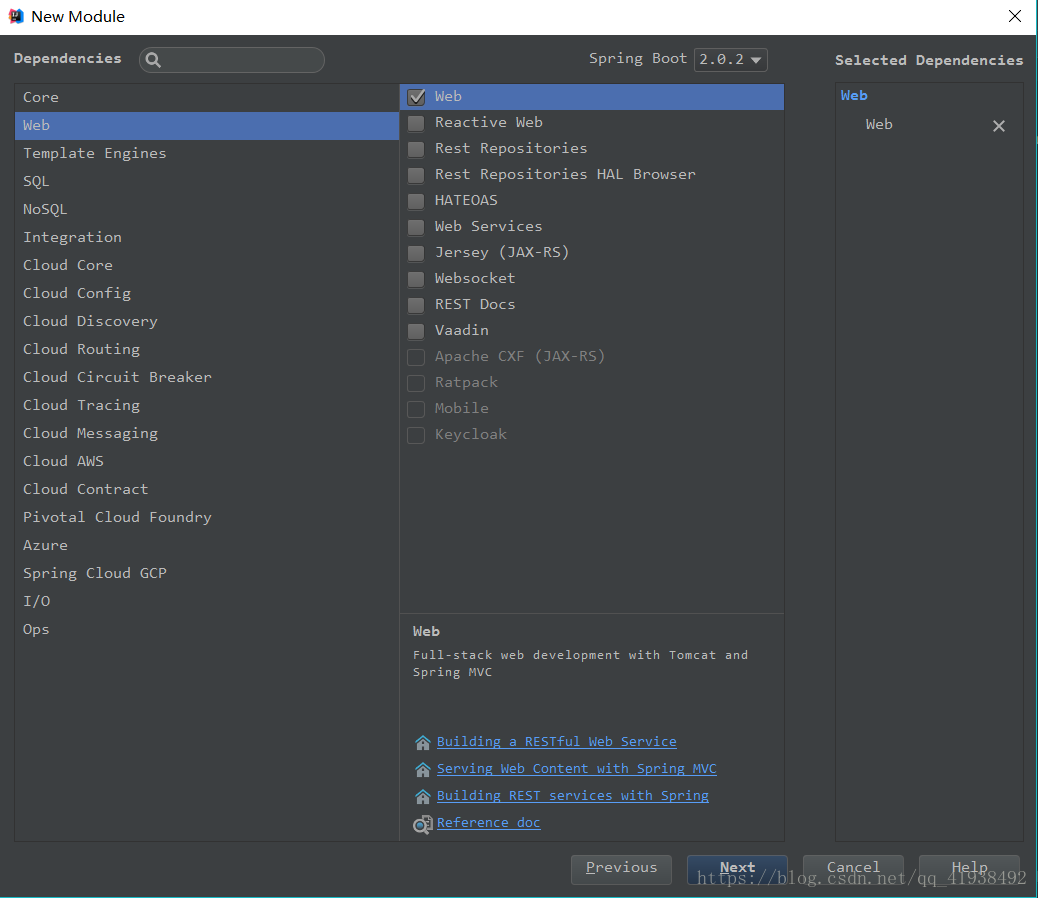The width and height of the screenshot is (1038, 898).
Task: Select the highlighted Web category
Action: point(207,126)
